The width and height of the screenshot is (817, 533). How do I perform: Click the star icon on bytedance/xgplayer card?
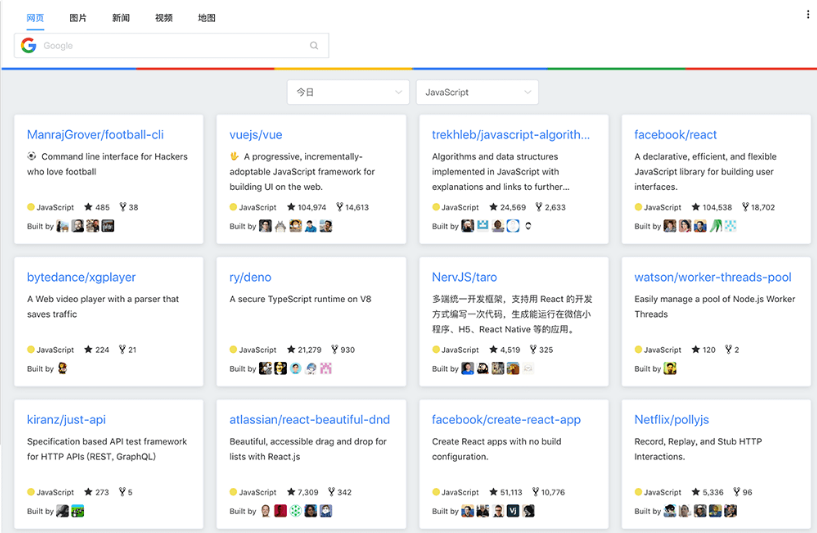88,350
